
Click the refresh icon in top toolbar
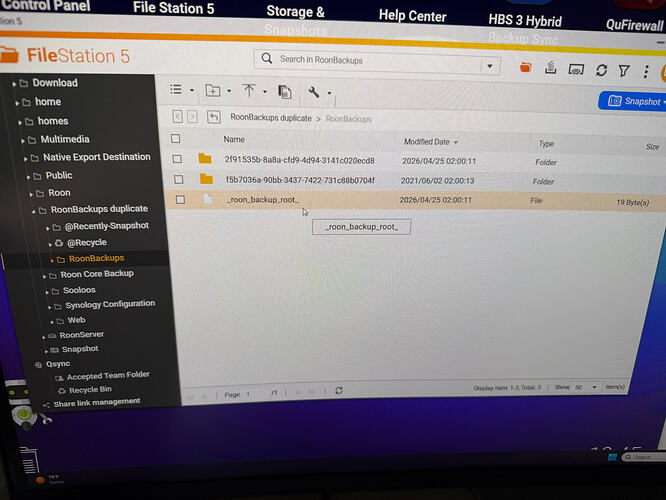[x=601, y=70]
